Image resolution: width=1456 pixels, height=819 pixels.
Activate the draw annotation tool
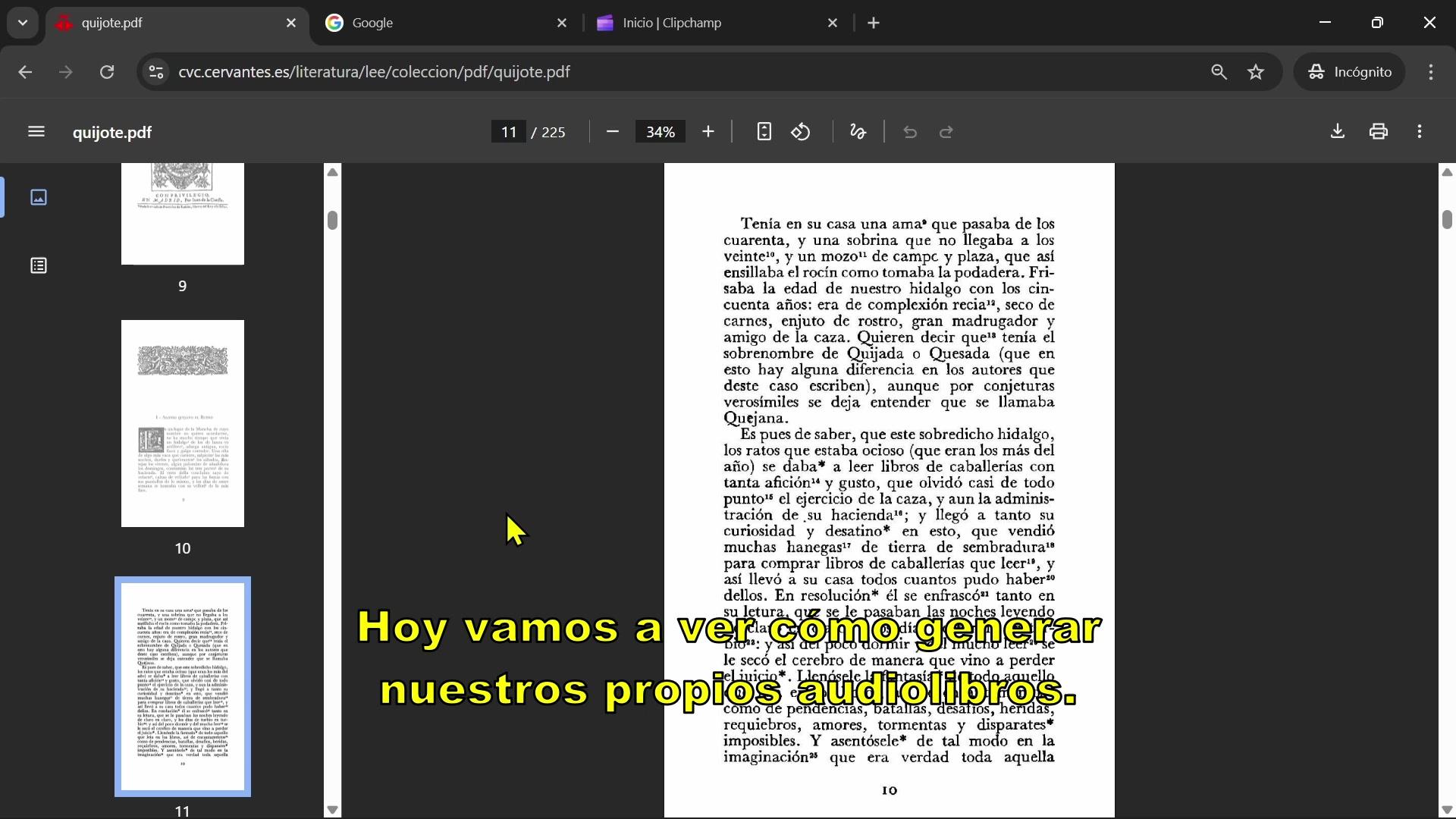tap(858, 132)
